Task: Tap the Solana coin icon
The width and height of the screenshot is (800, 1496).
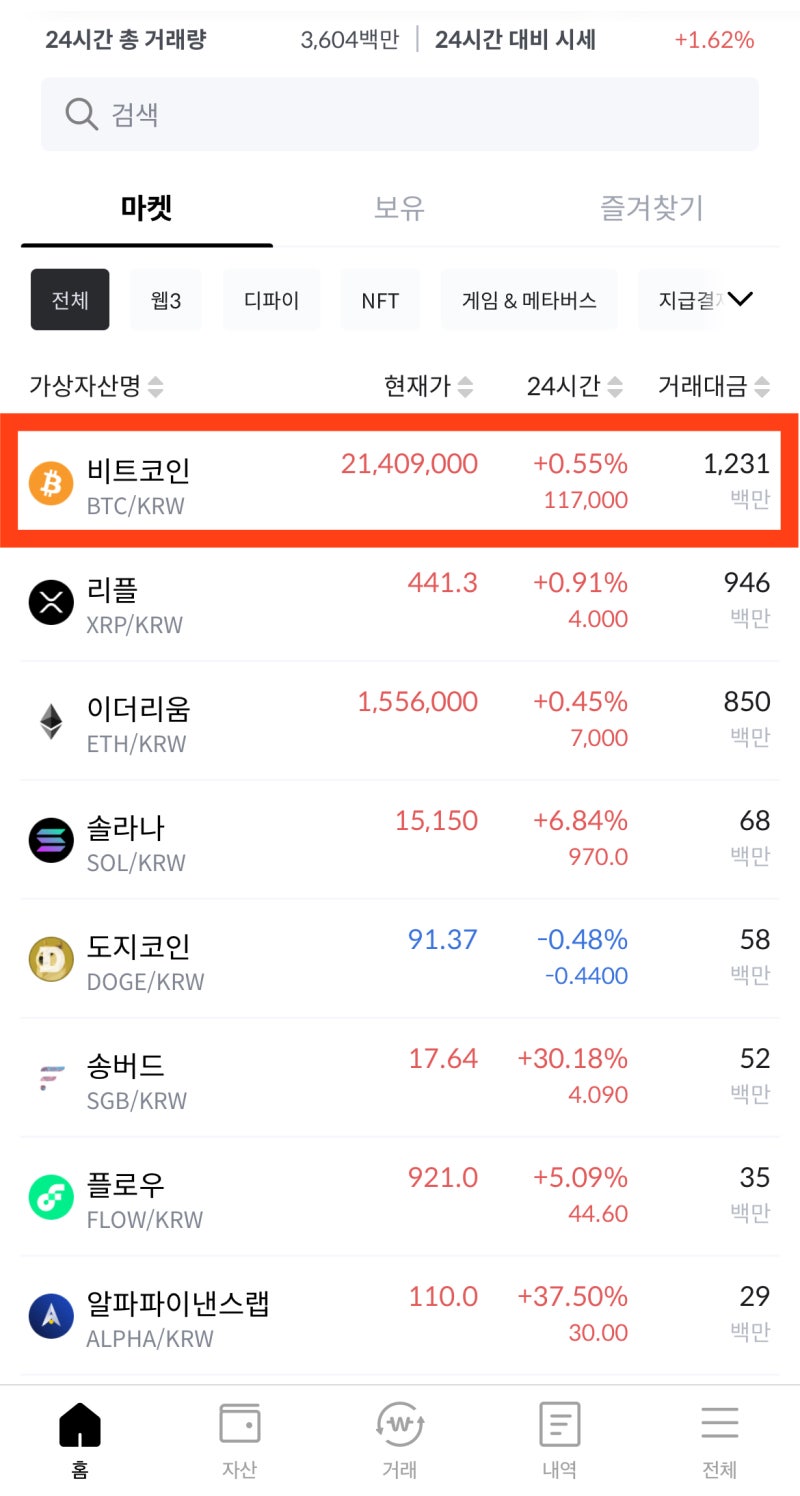Action: point(50,838)
